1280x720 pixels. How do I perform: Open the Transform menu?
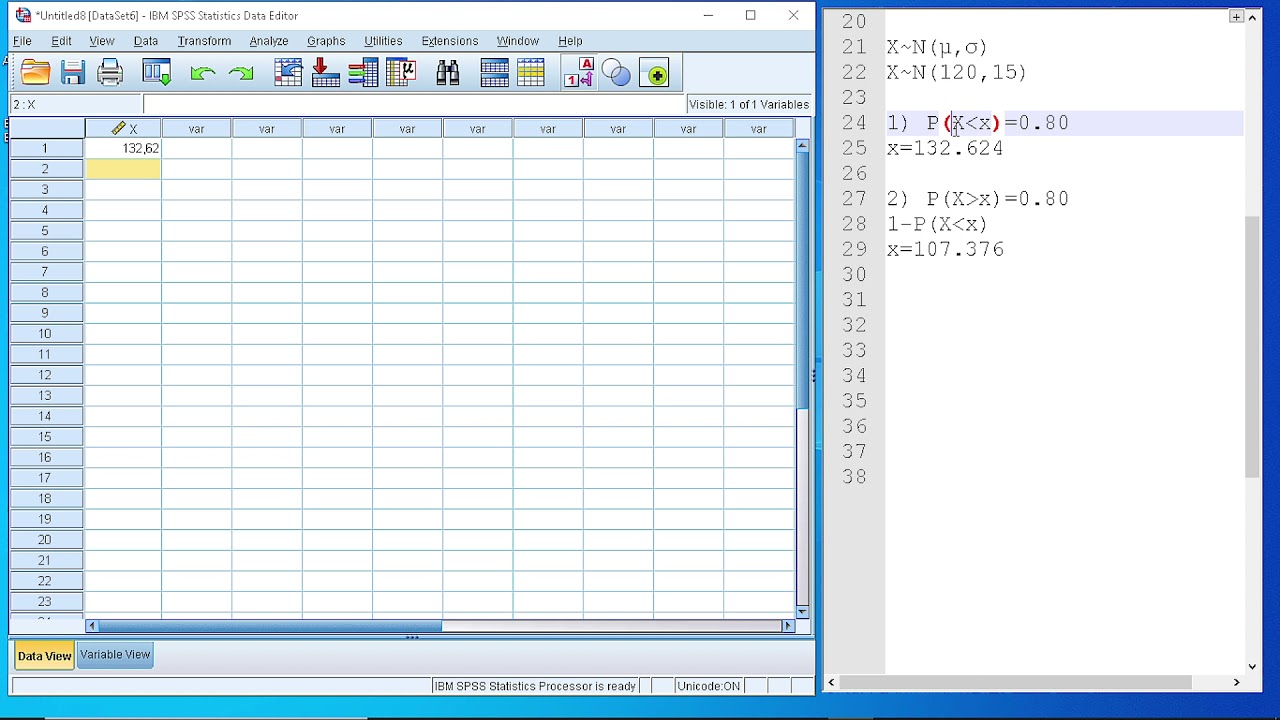tap(204, 41)
